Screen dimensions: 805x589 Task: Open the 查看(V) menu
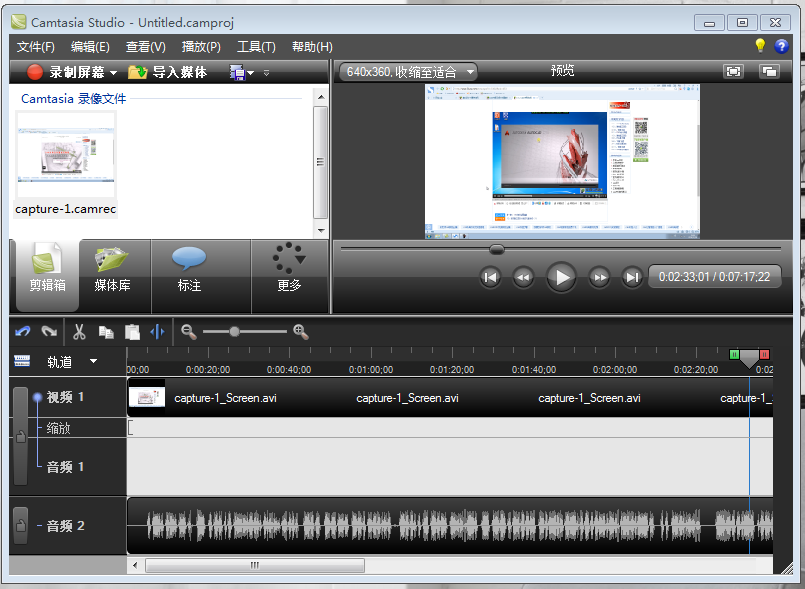(x=146, y=47)
